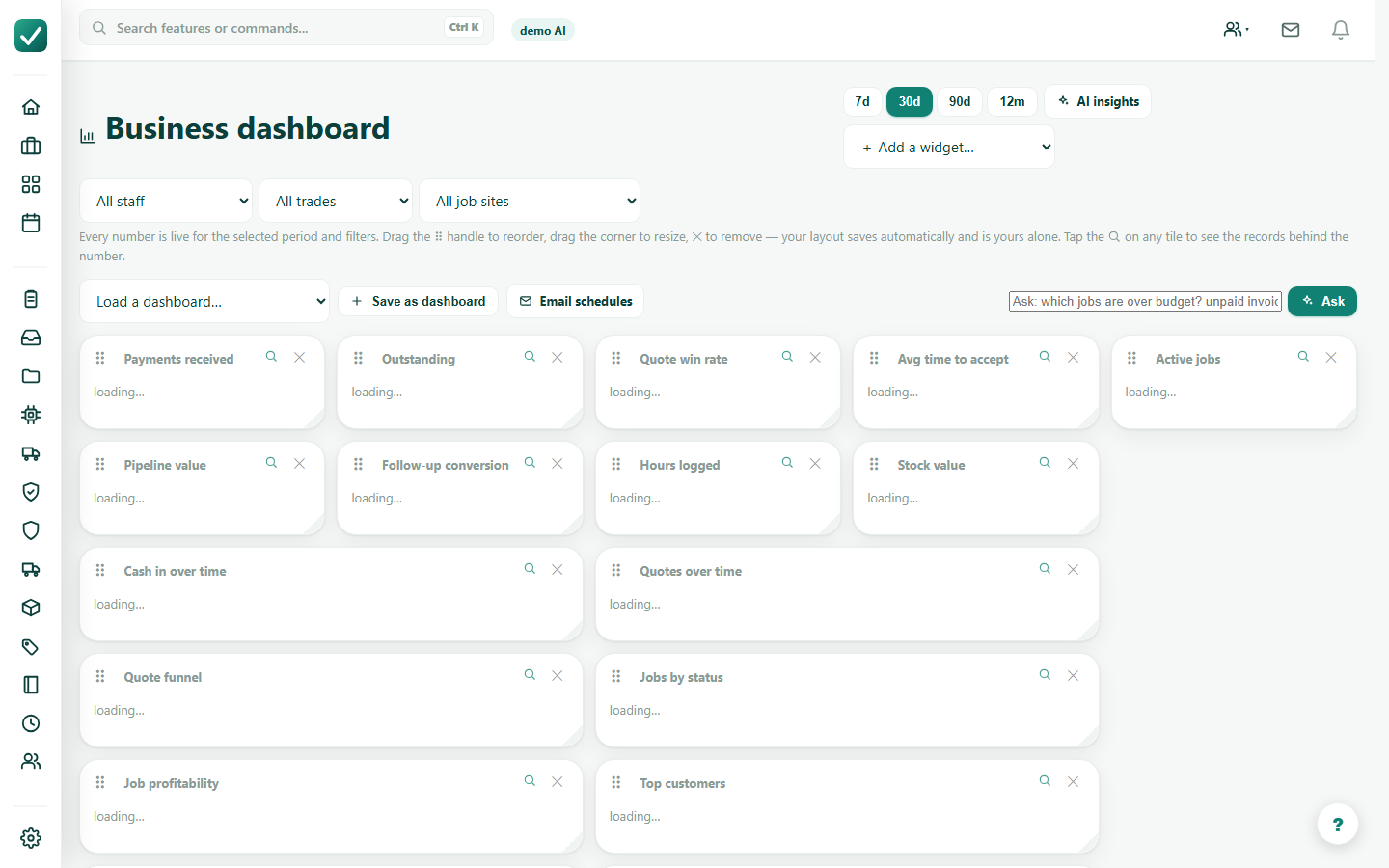View records behind Stock value tile
Viewport: 1389px width, 868px height.
point(1045,463)
